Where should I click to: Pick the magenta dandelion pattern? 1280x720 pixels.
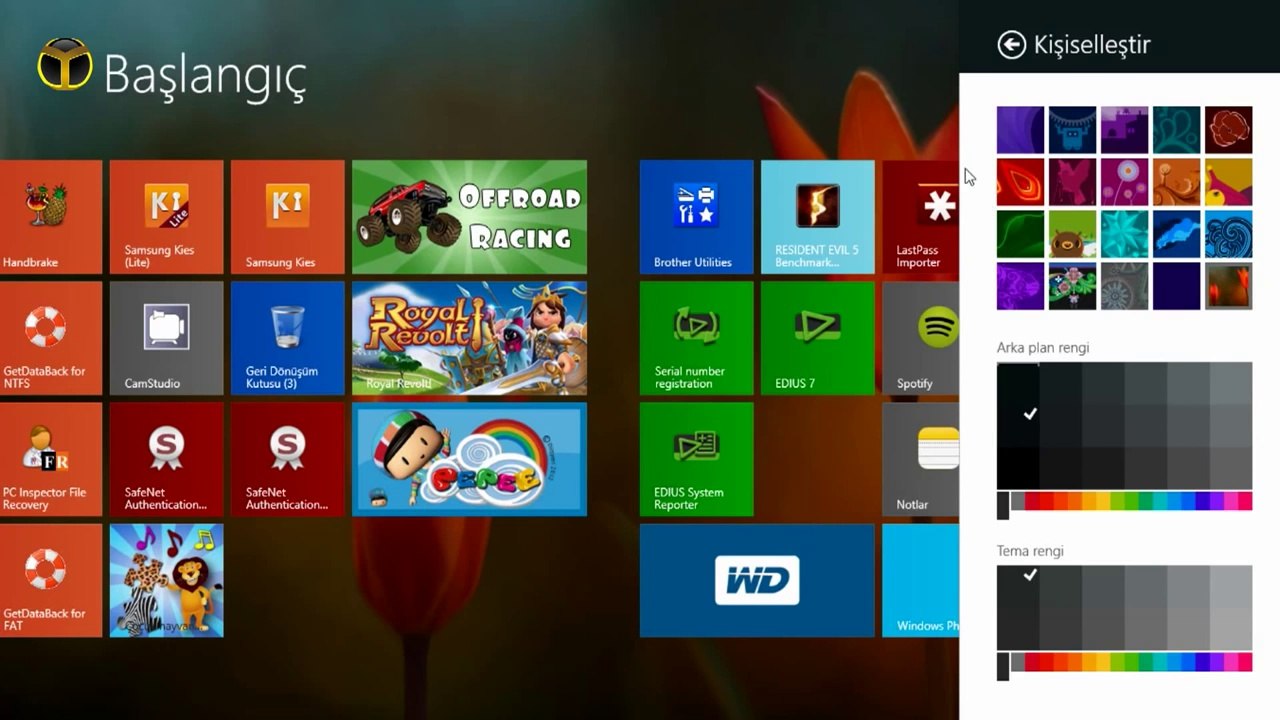(1124, 182)
